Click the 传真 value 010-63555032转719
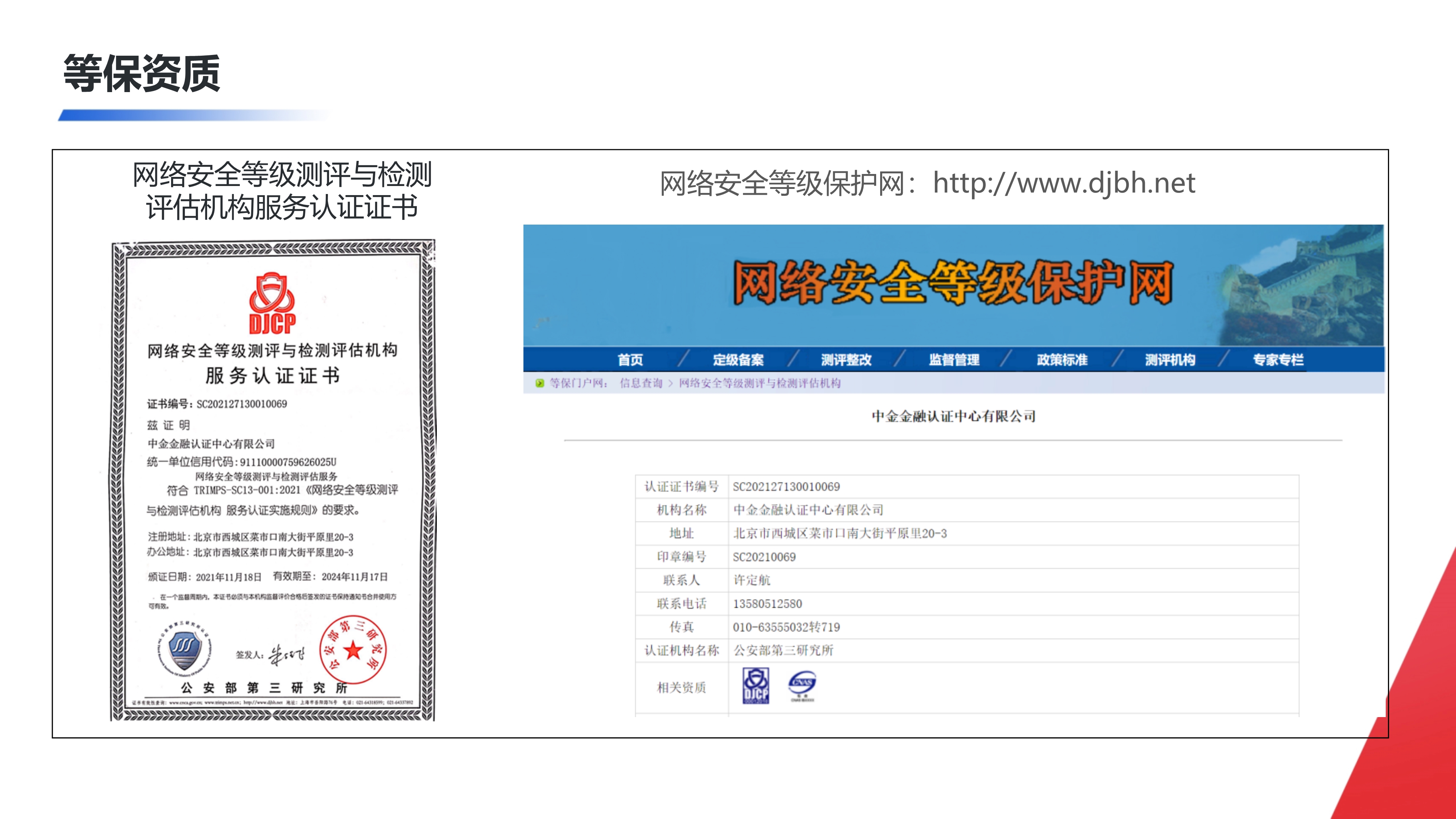The width and height of the screenshot is (1456, 819). (786, 628)
